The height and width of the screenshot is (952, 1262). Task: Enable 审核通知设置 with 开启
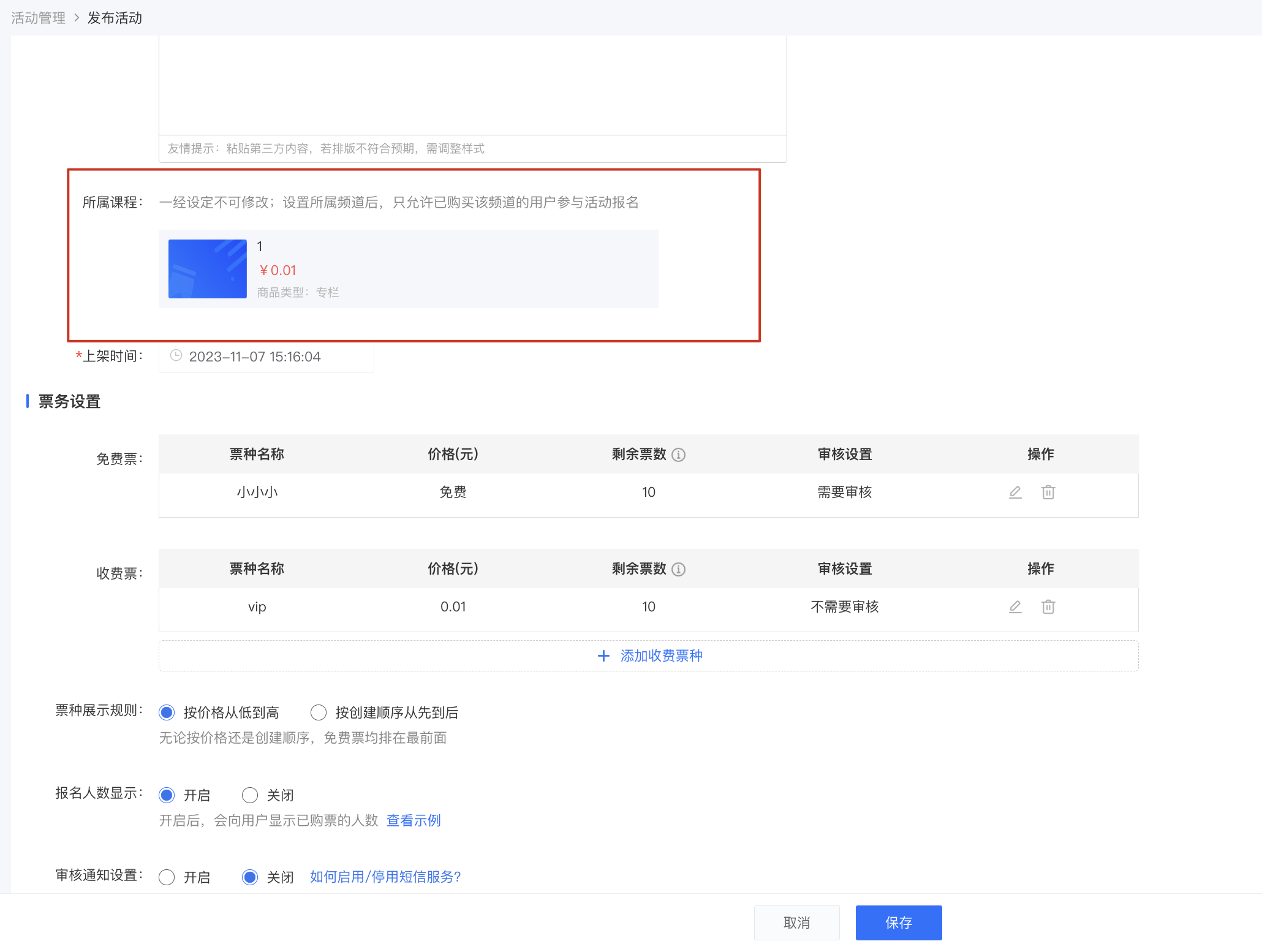(x=167, y=877)
